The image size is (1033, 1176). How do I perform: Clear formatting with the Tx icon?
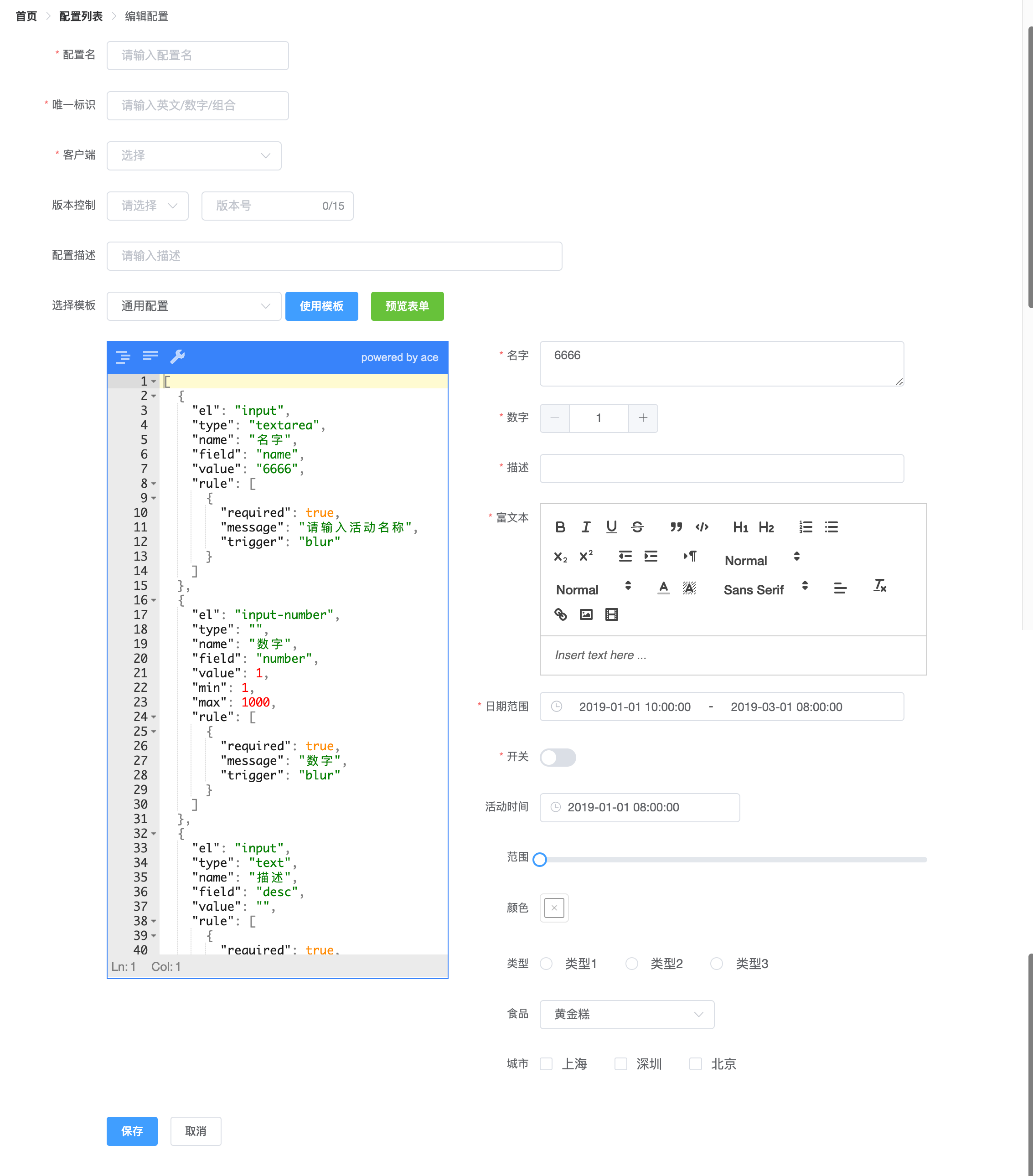point(879,587)
